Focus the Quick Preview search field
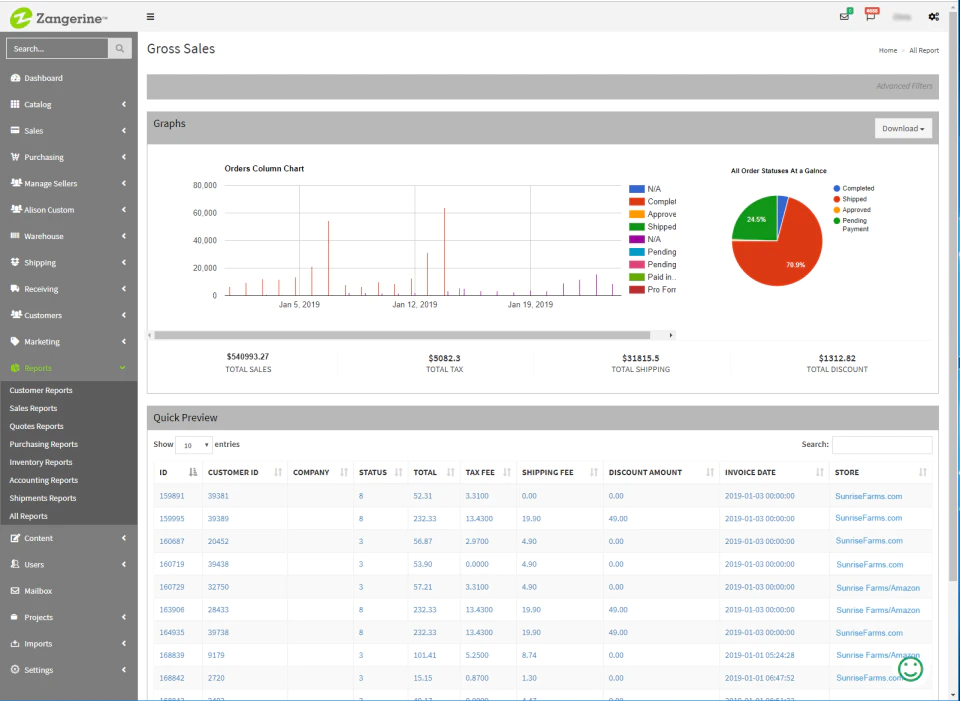The width and height of the screenshot is (960, 701). 882,445
